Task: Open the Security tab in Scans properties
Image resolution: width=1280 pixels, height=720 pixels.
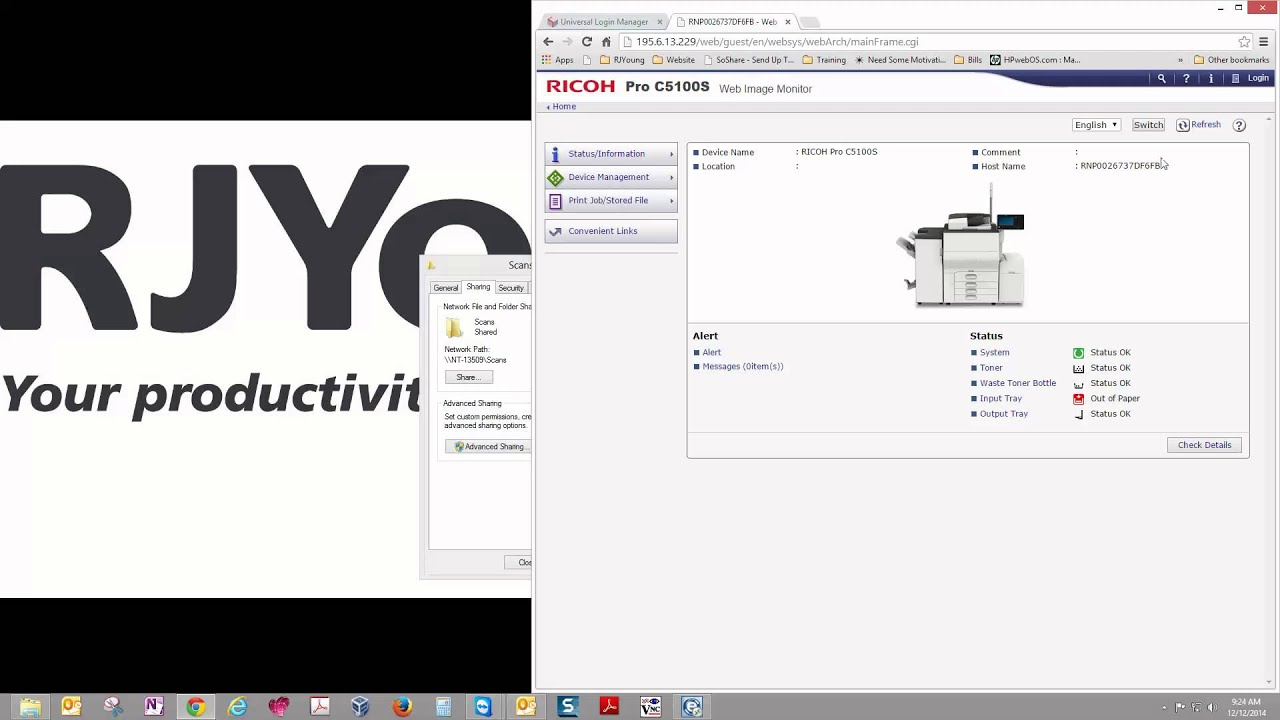Action: [511, 288]
